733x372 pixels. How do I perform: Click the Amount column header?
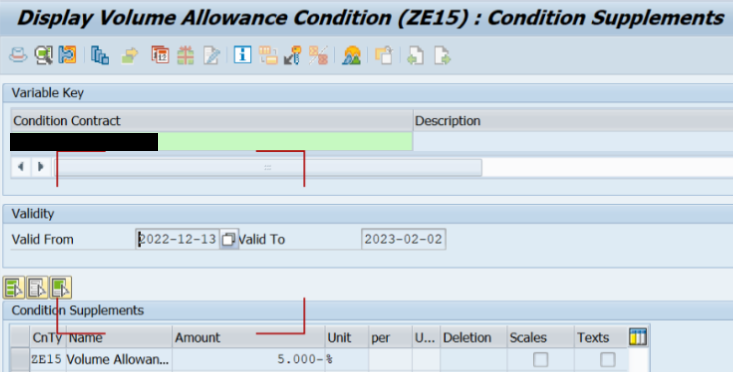click(249, 337)
